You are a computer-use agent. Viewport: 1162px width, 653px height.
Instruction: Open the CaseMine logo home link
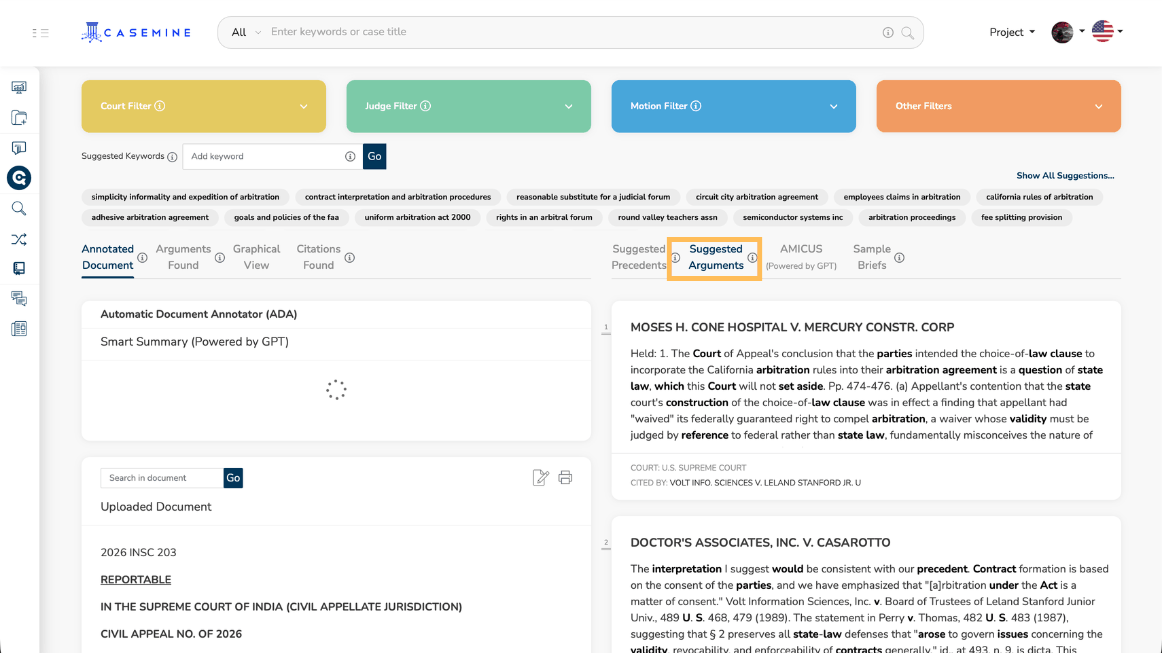136,33
